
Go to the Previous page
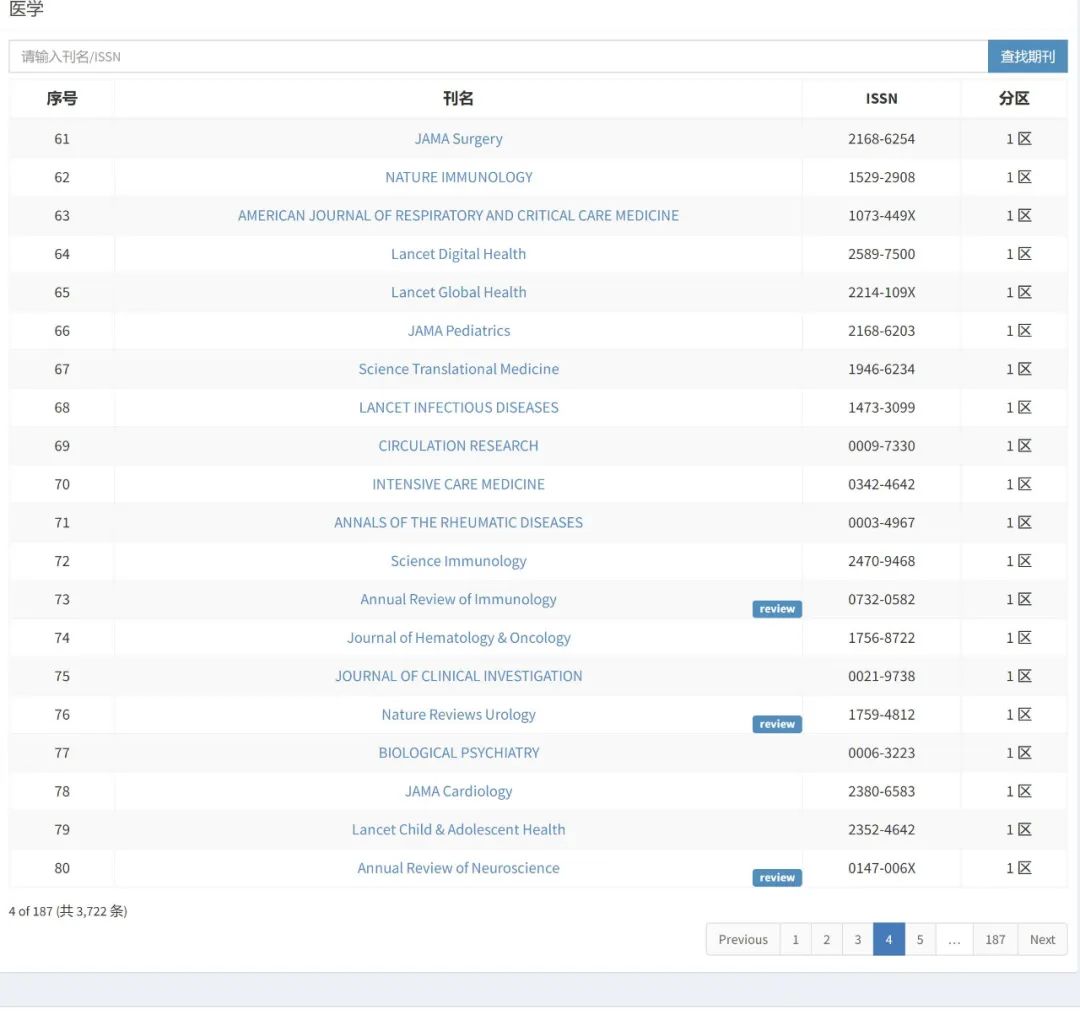click(743, 939)
